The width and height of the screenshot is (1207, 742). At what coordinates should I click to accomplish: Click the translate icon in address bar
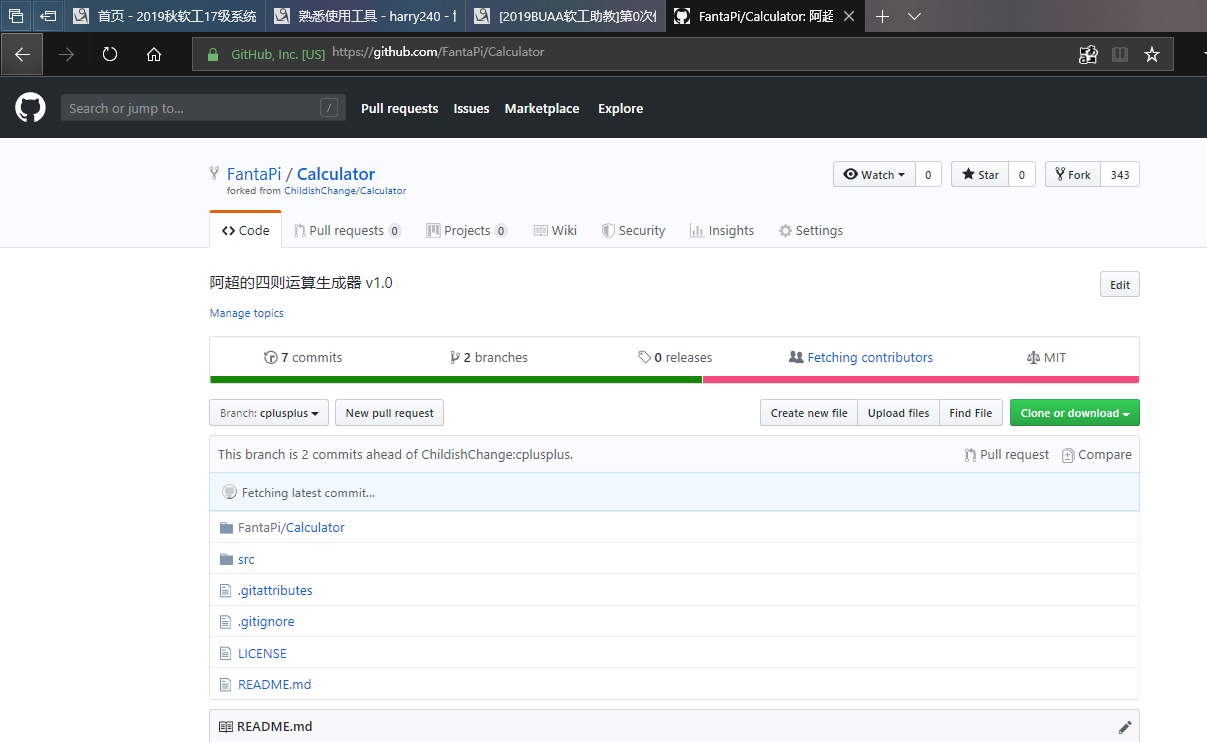pos(1088,55)
